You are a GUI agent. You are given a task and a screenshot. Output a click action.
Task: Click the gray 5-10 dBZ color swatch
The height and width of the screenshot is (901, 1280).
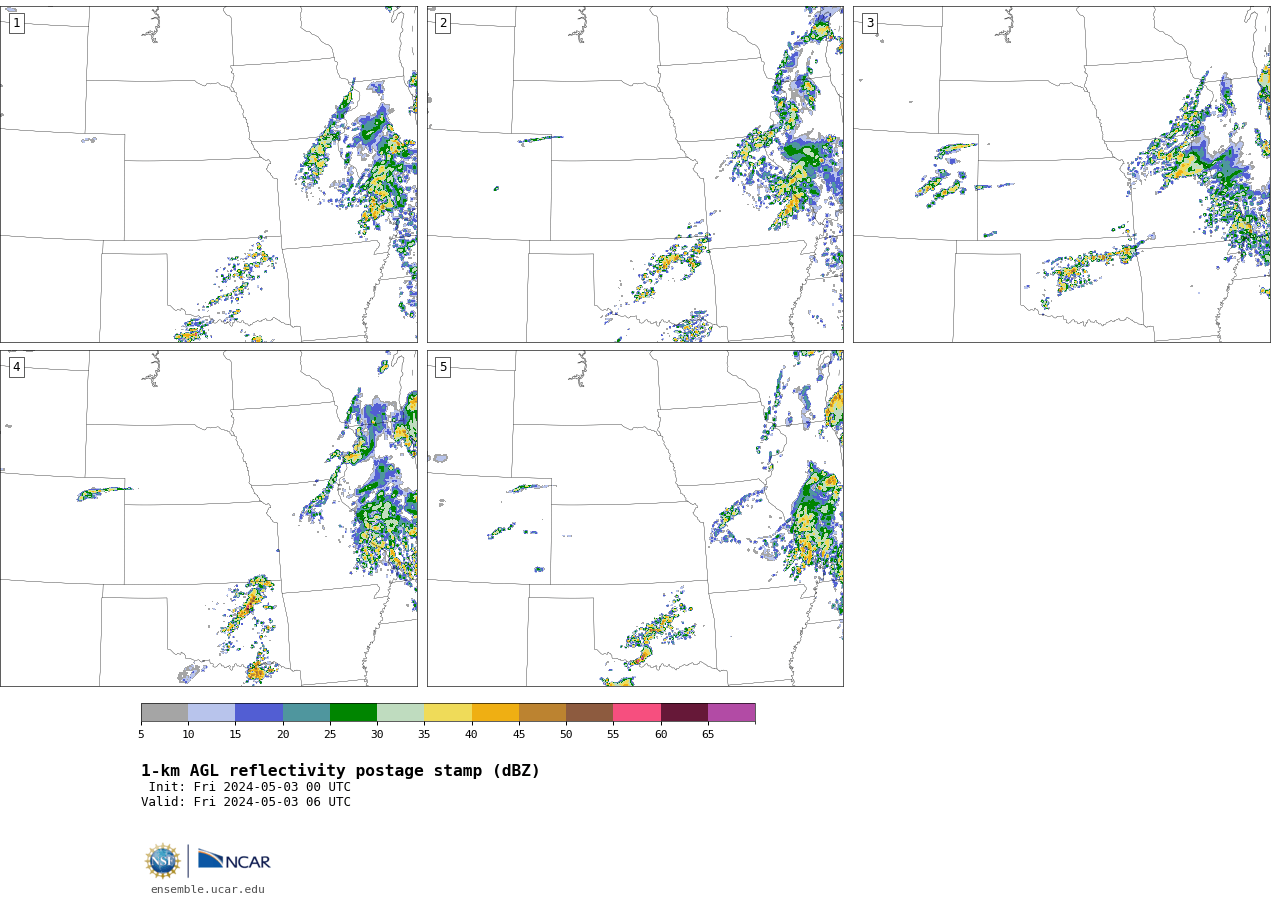coord(165,712)
